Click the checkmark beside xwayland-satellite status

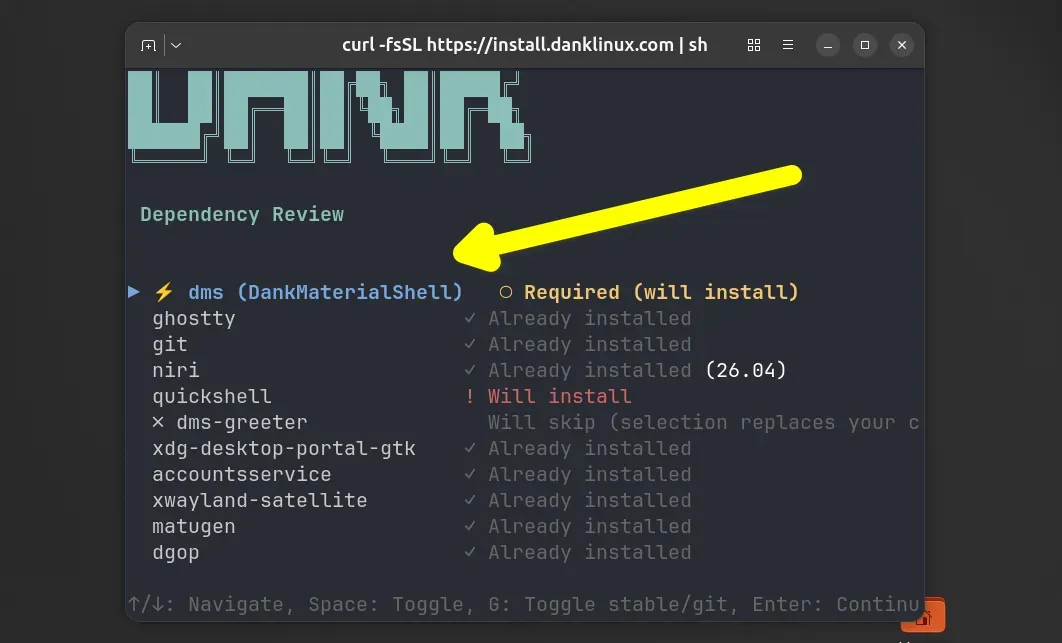(470, 500)
